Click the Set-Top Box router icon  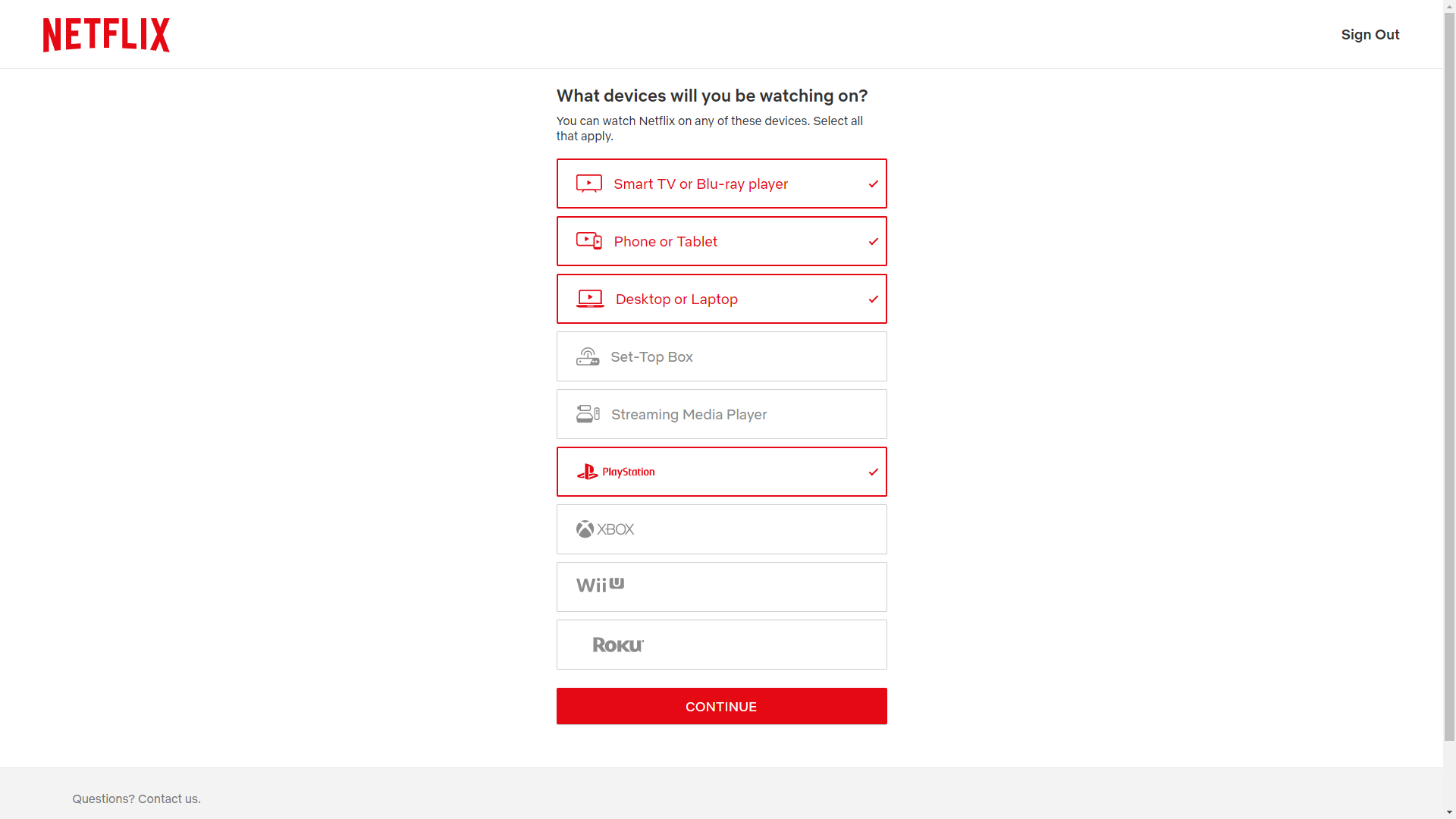point(588,356)
